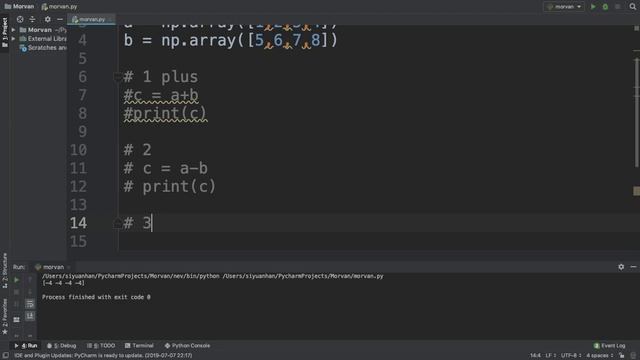This screenshot has width=640, height=360.
Task: Open the Event Log button
Action: [609, 346]
